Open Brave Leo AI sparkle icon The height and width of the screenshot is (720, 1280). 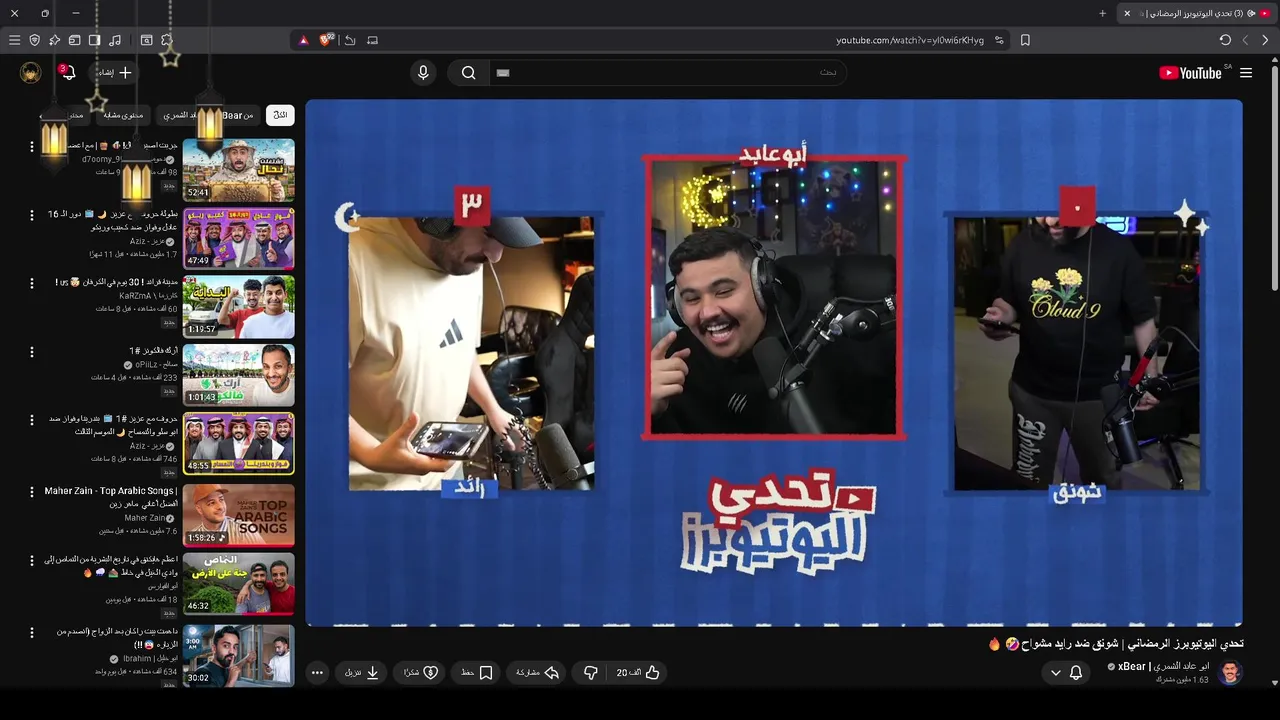(54, 40)
